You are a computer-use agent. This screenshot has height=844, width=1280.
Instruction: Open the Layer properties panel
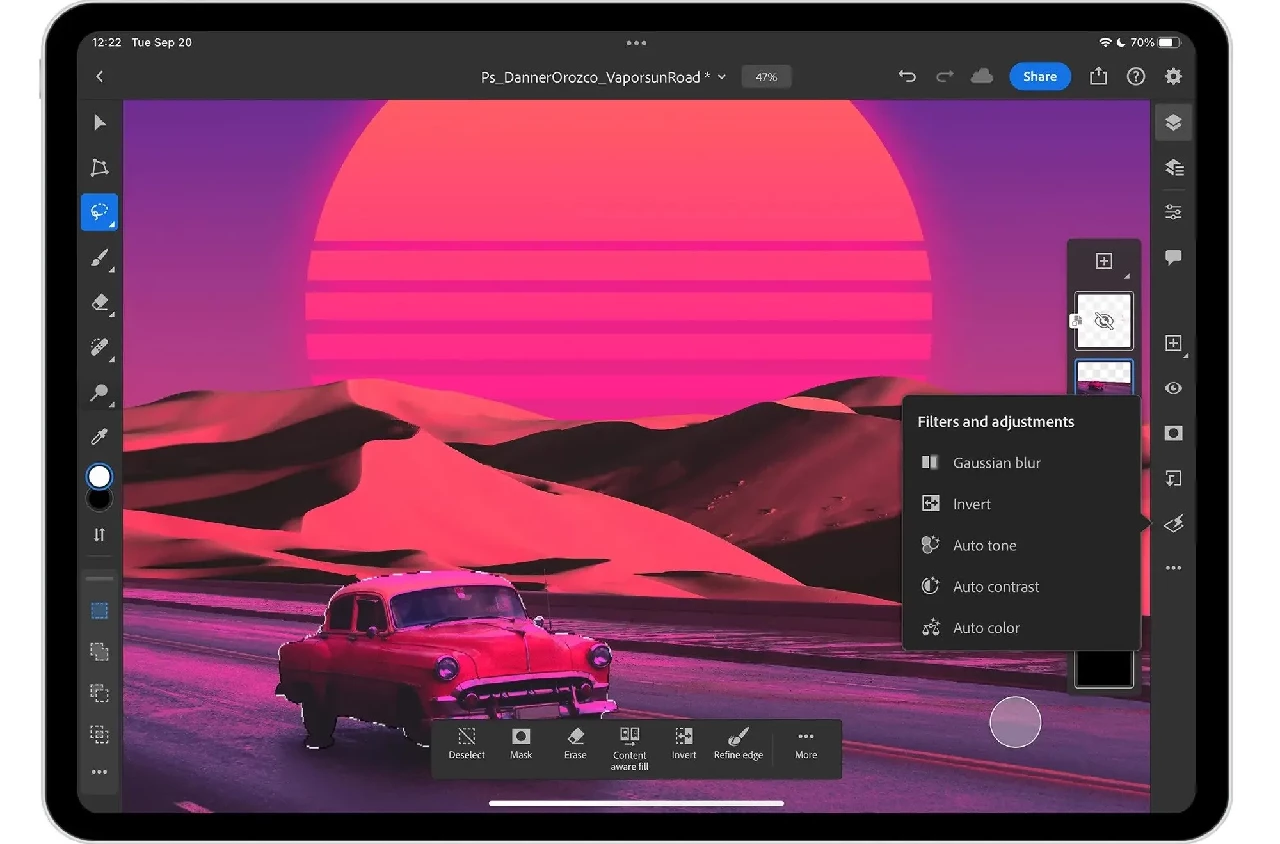(x=1173, y=167)
